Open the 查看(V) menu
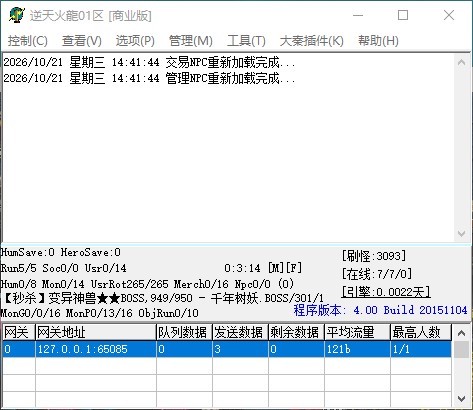Screen dimensions: 473x410 [82, 41]
